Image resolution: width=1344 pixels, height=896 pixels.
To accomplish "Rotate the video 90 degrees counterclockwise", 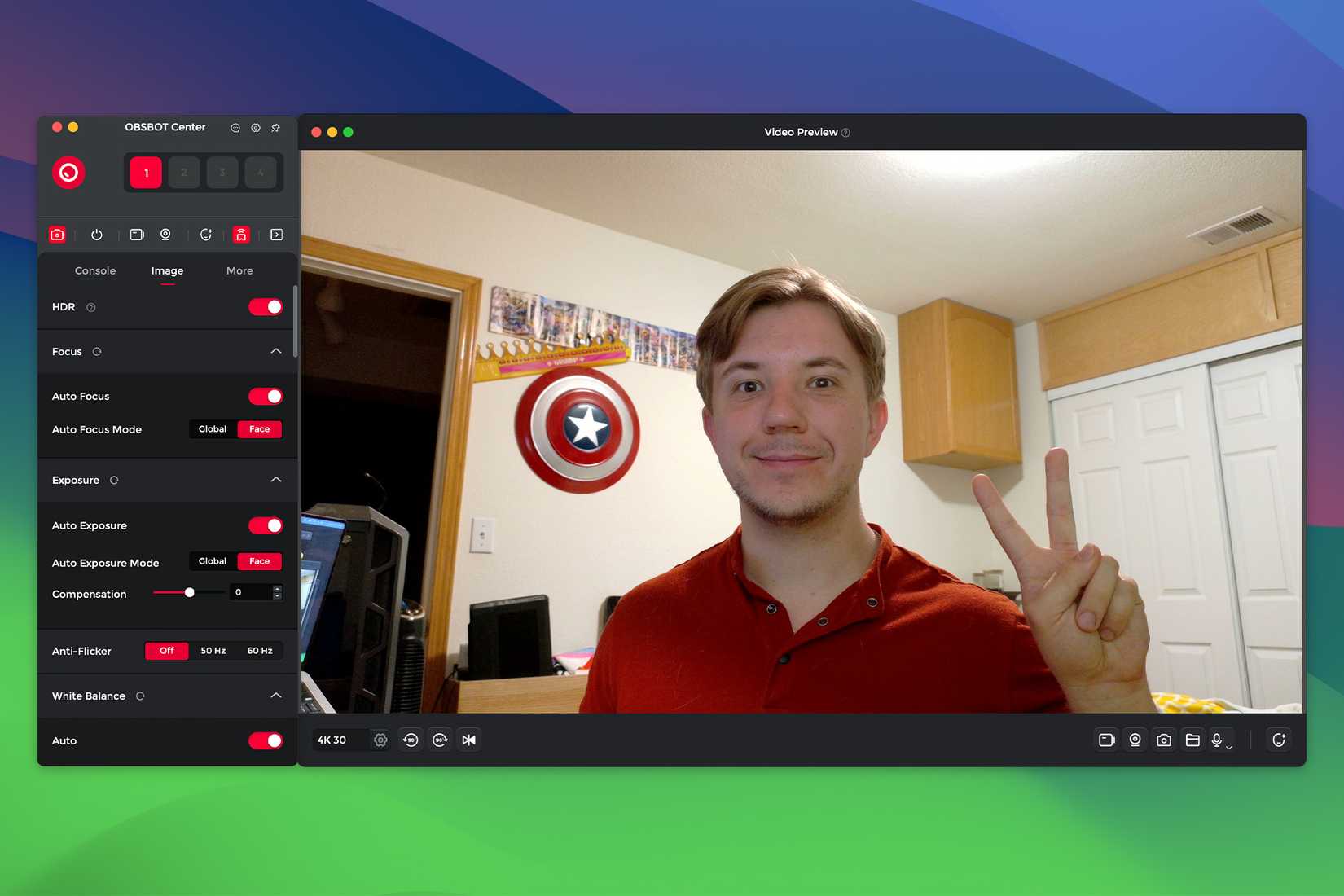I will point(411,740).
